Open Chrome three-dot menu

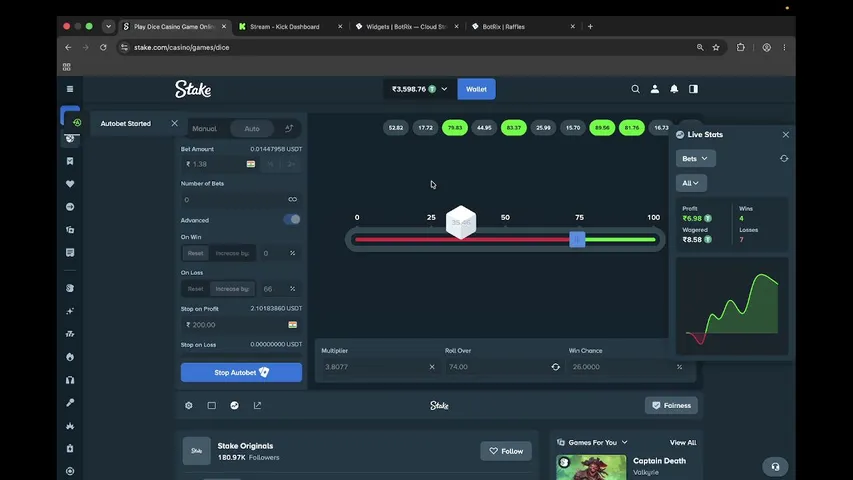pyautogui.click(x=784, y=47)
